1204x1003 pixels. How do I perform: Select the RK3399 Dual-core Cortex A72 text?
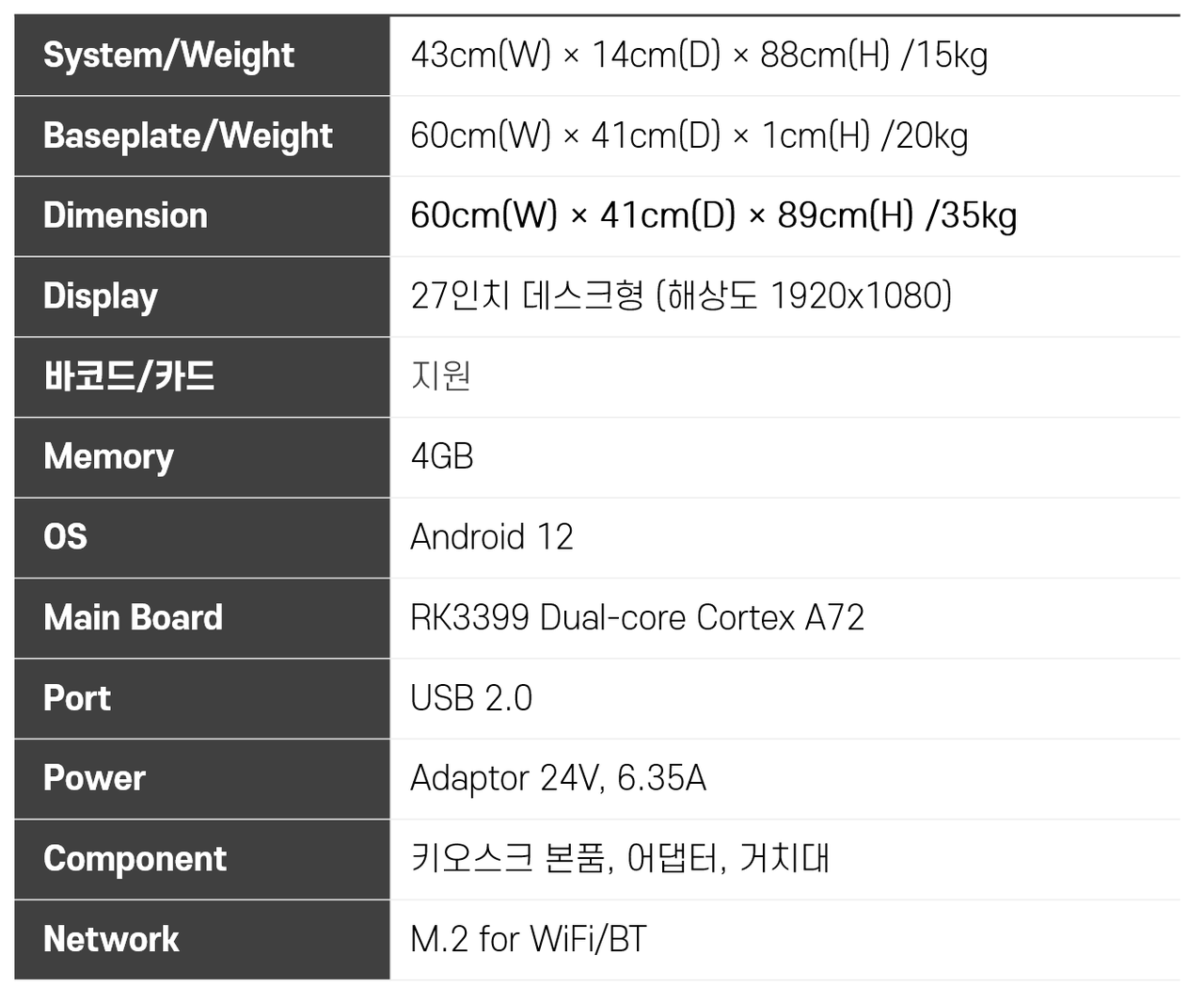click(x=637, y=617)
